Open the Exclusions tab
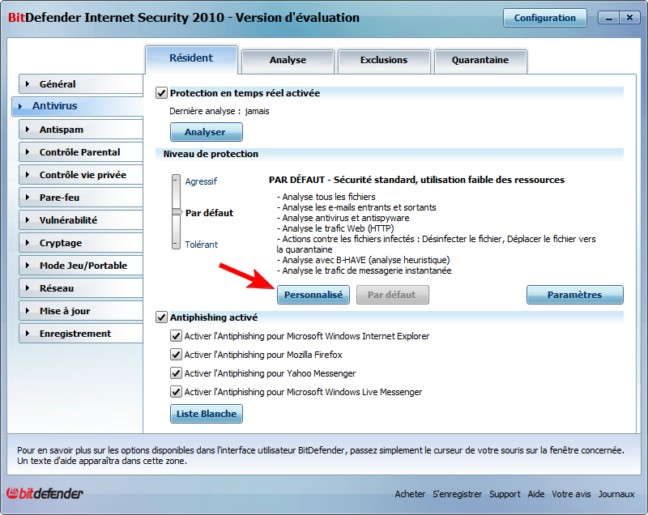Viewport: 648px width, 515px height. (384, 60)
